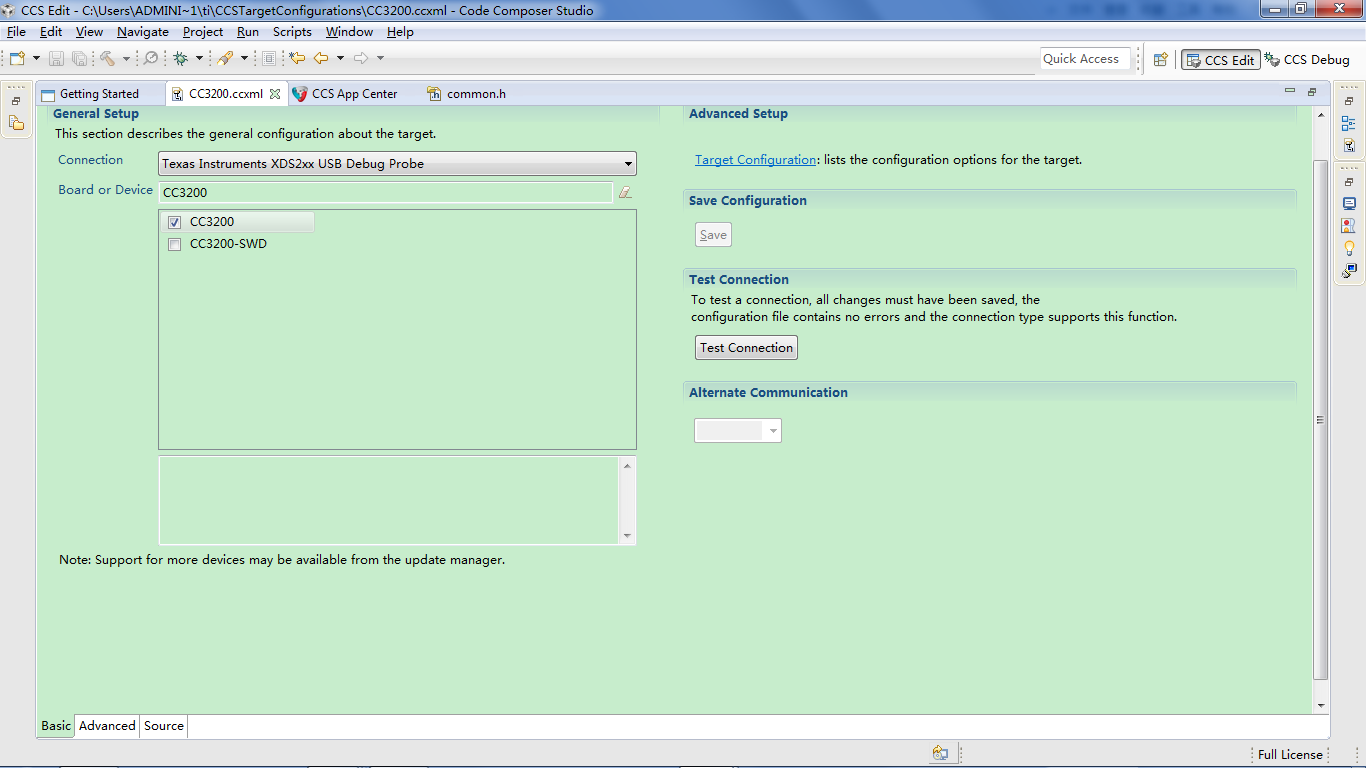Image resolution: width=1366 pixels, height=768 pixels.
Task: Minimize the editor area
Action: [x=1290, y=92]
